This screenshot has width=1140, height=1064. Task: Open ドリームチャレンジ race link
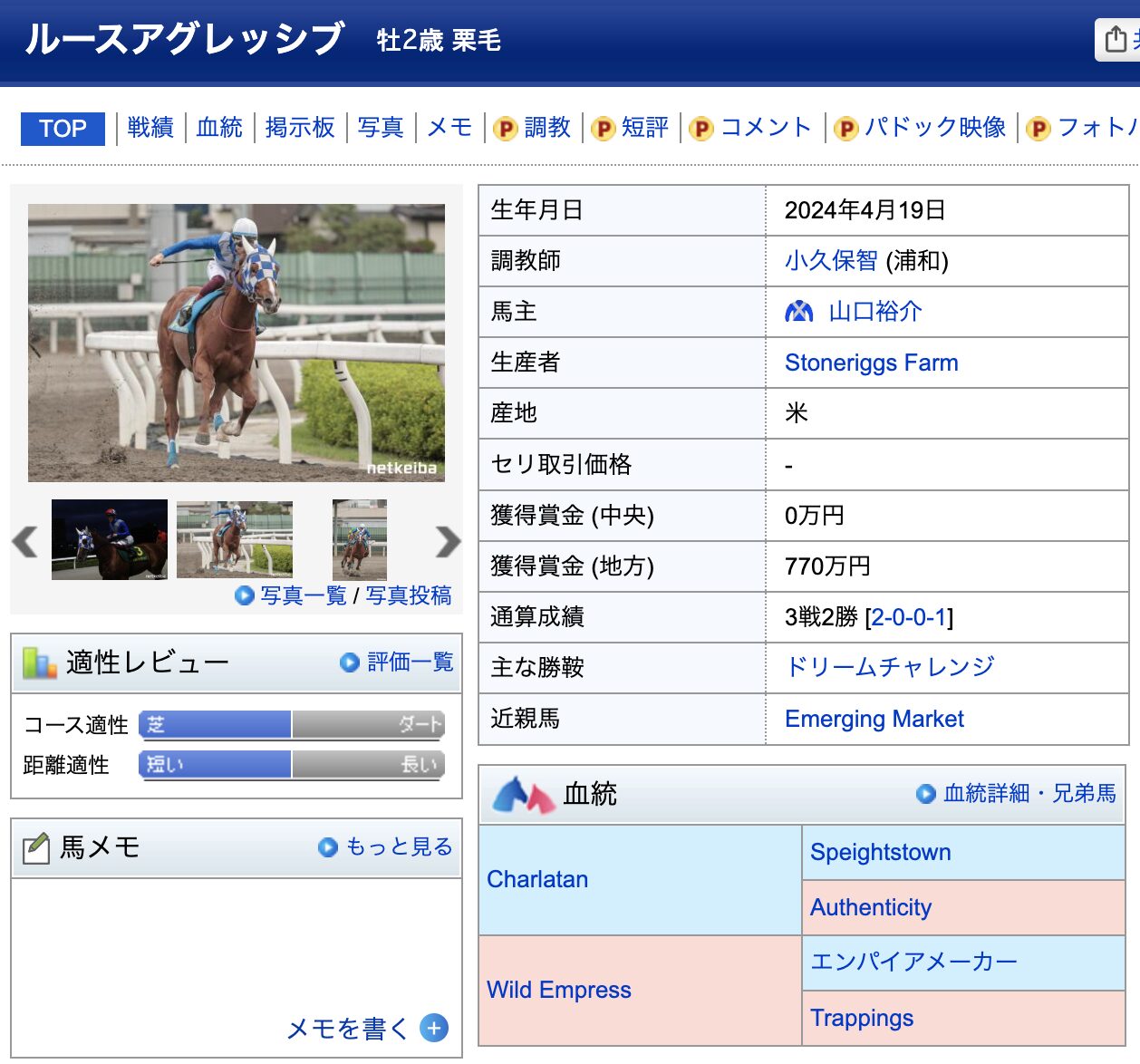pyautogui.click(x=890, y=667)
